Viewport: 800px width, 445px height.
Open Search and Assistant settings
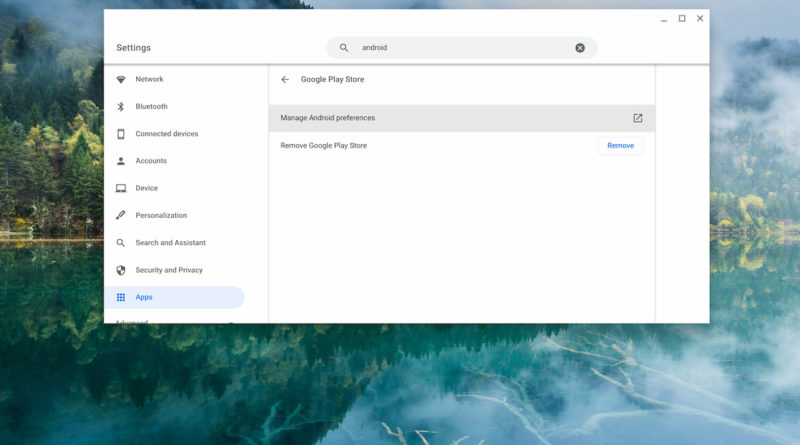170,243
